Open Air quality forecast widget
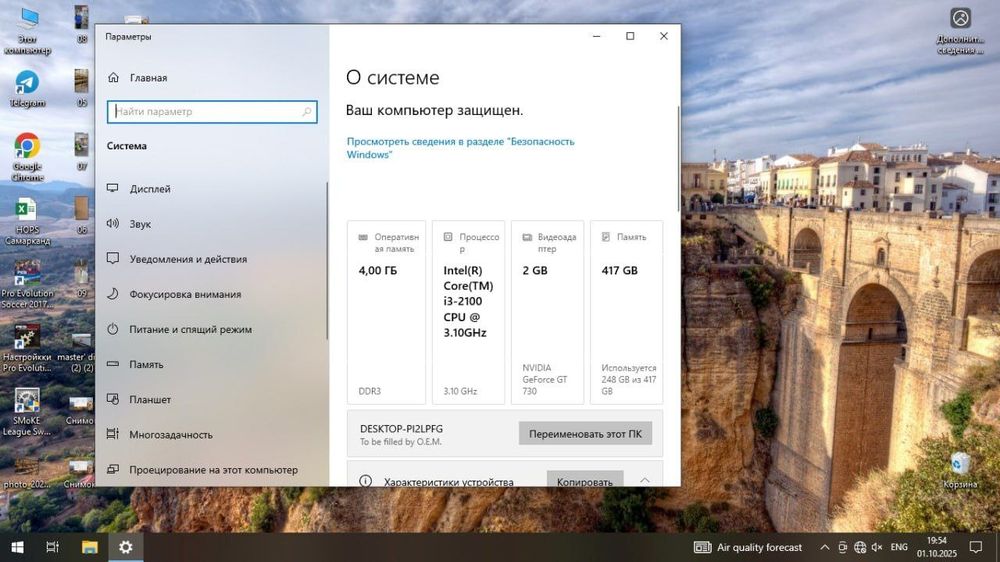Image resolution: width=1000 pixels, height=562 pixels. [x=747, y=547]
